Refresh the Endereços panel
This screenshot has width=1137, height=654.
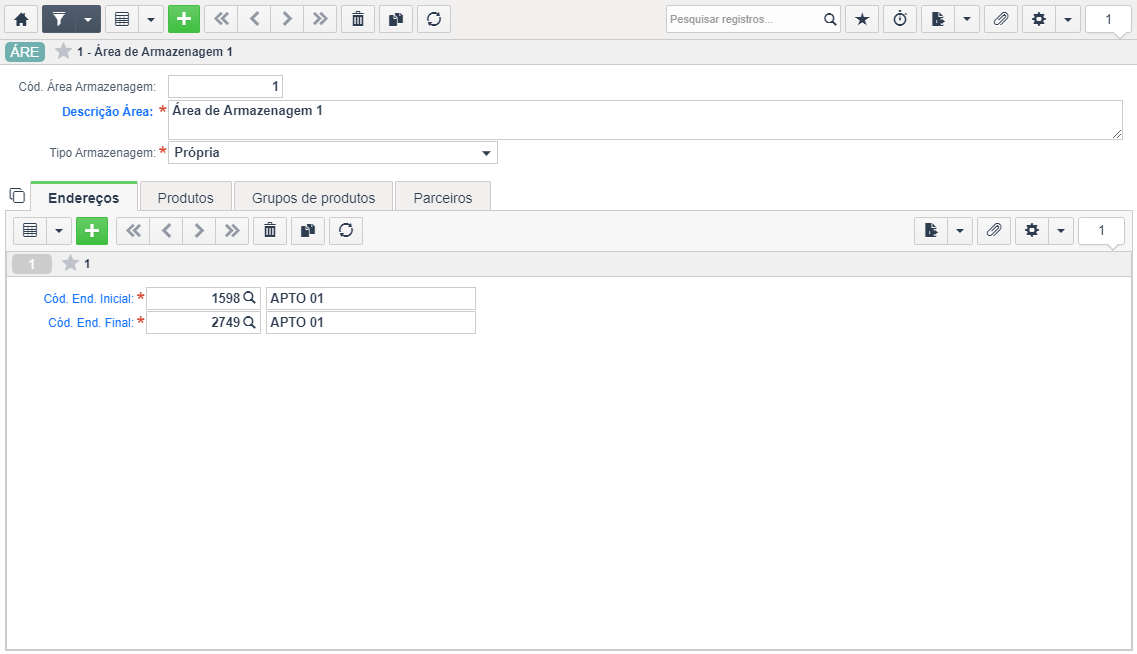pos(346,231)
